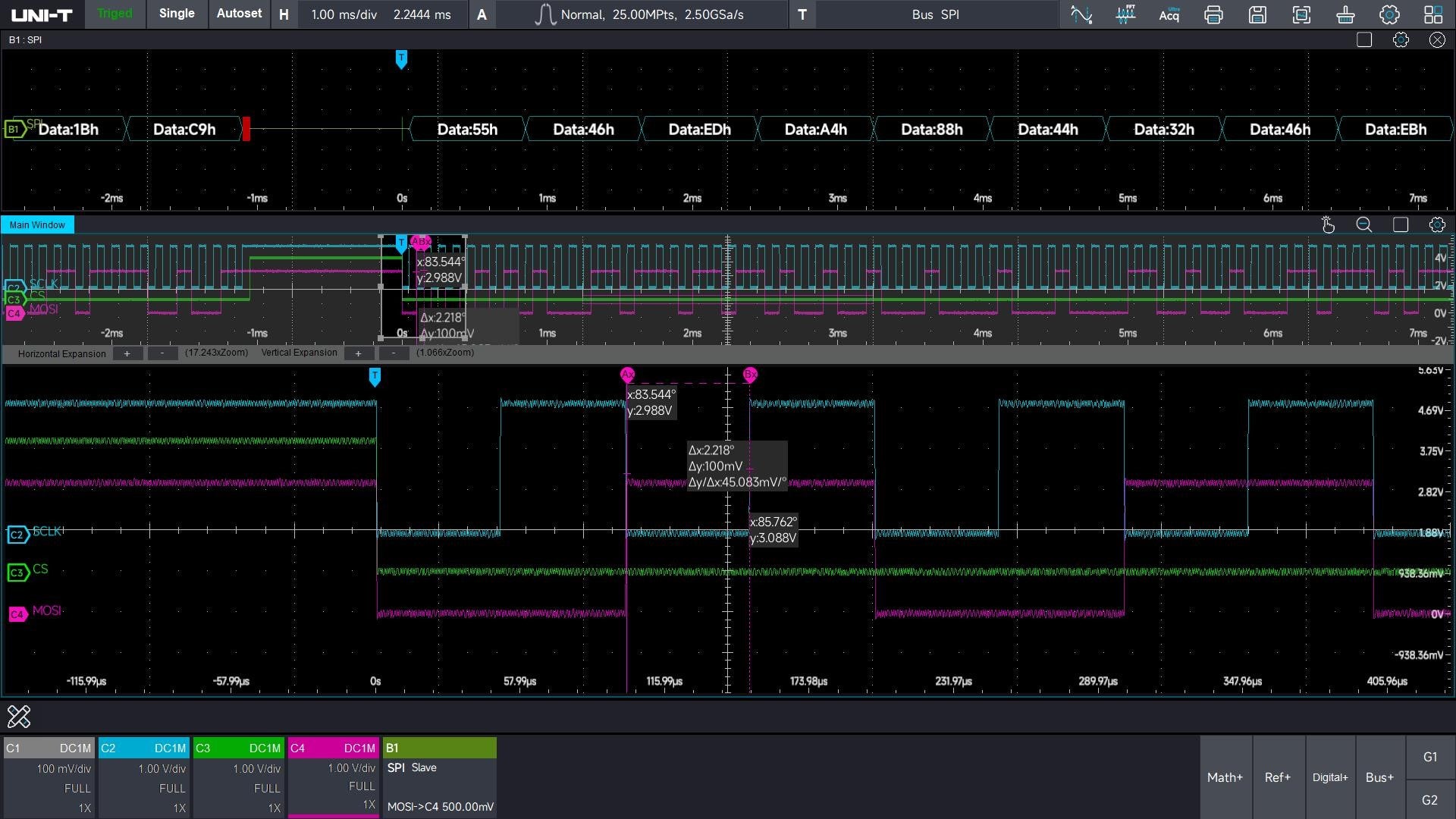Select the Main Window tab
The width and height of the screenshot is (1456, 819).
(x=37, y=225)
